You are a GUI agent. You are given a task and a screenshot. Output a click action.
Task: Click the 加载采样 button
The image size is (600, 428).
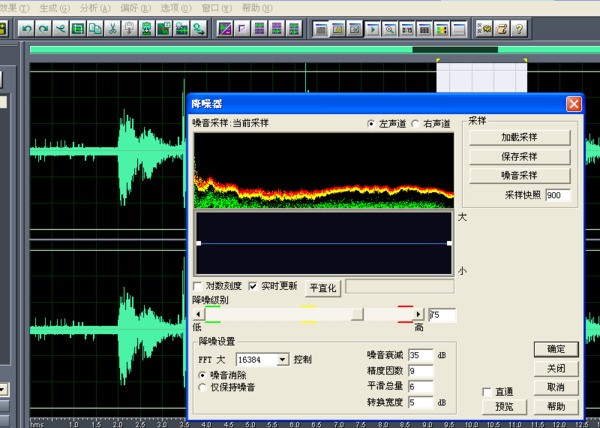click(x=520, y=136)
